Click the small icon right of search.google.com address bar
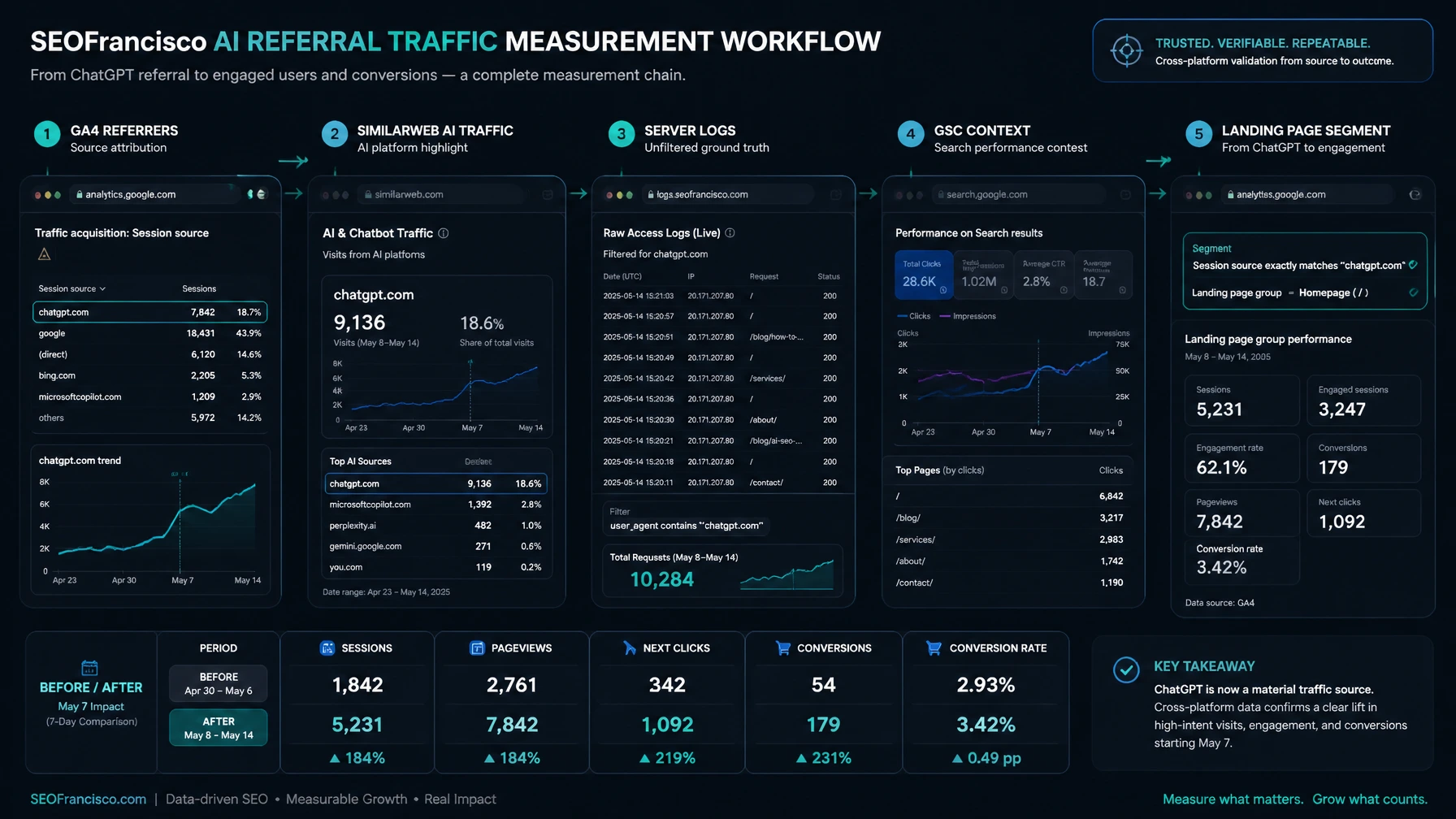The image size is (1456, 819). pyautogui.click(x=1125, y=195)
